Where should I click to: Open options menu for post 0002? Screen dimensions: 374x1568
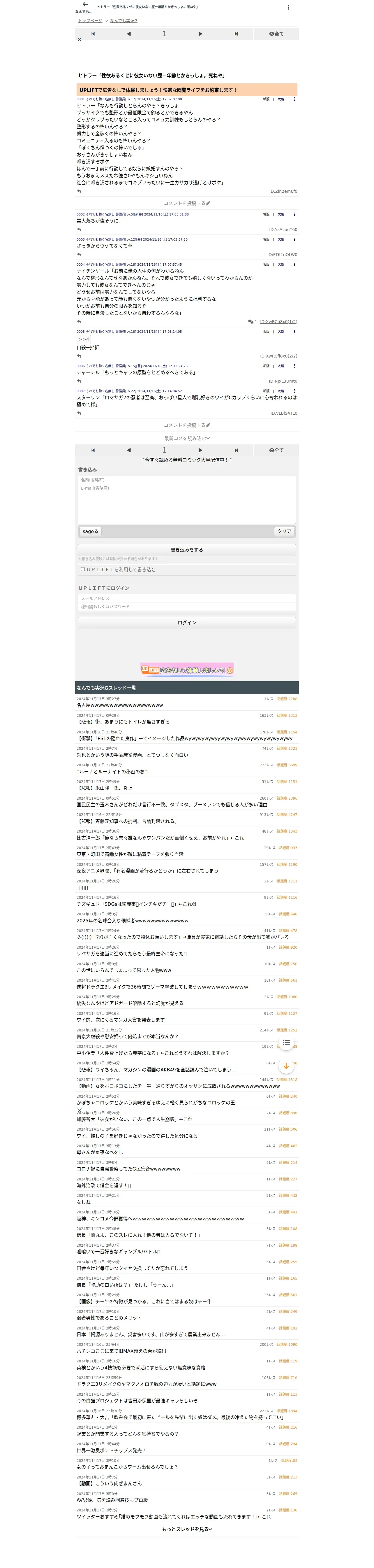click(294, 214)
